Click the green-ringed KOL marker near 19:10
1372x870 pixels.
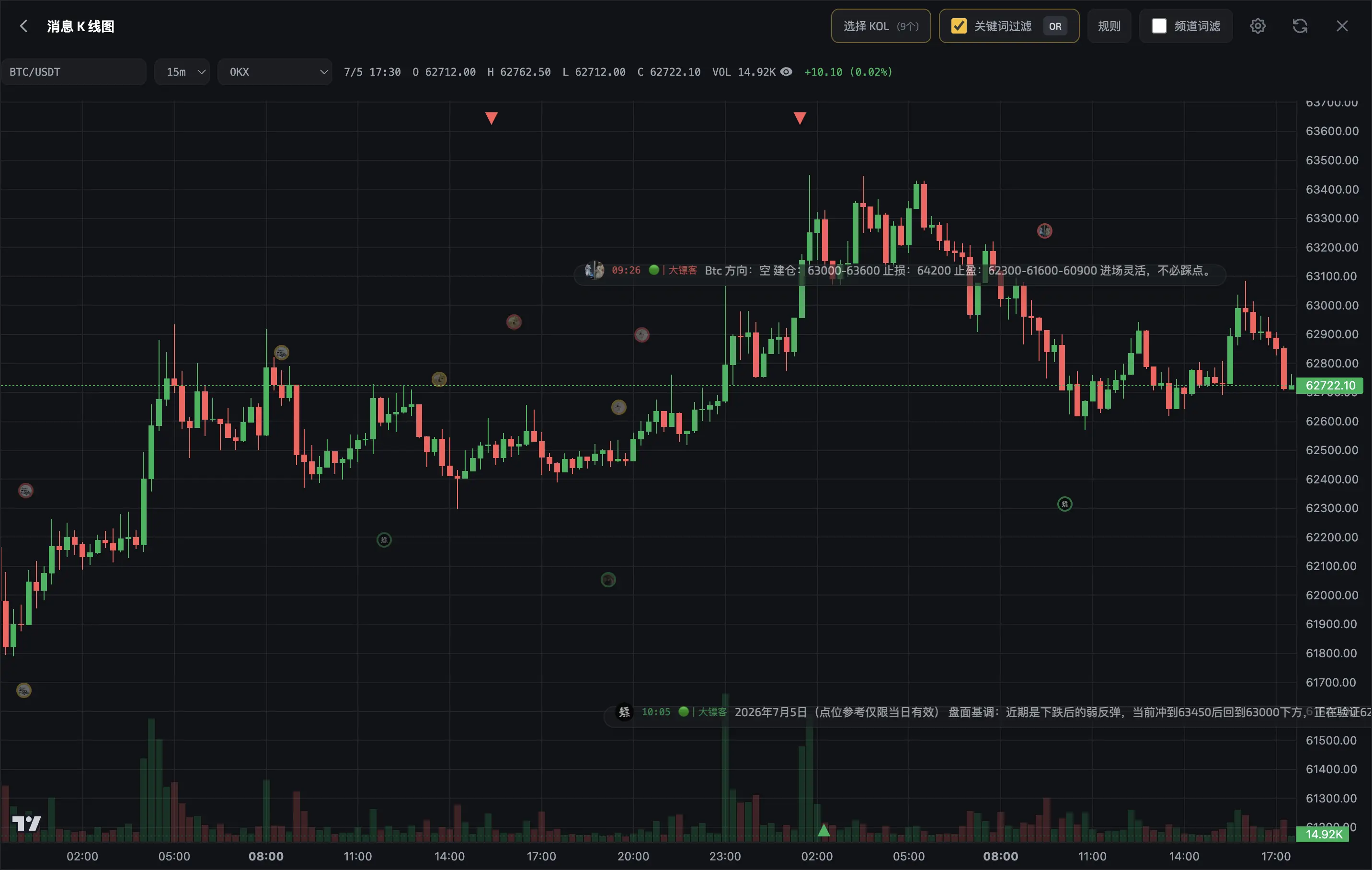(x=608, y=579)
